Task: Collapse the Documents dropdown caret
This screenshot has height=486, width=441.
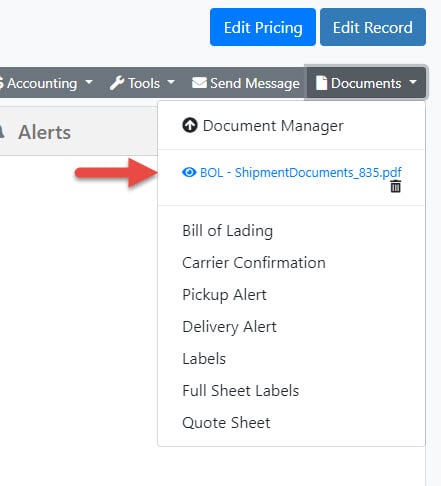Action: tap(413, 81)
